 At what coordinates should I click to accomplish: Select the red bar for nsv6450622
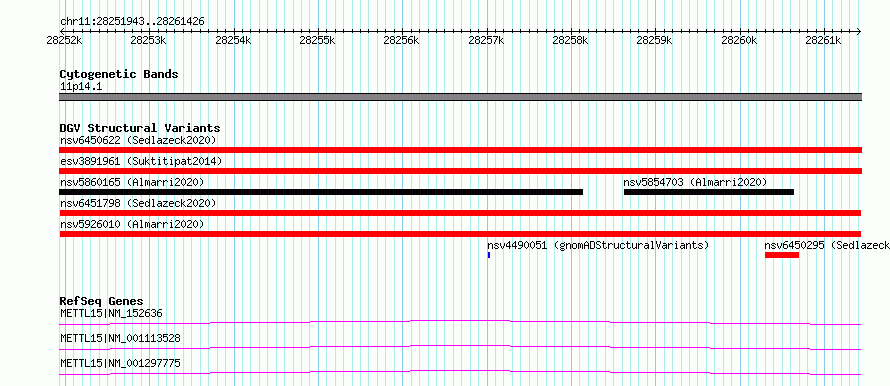pos(460,150)
